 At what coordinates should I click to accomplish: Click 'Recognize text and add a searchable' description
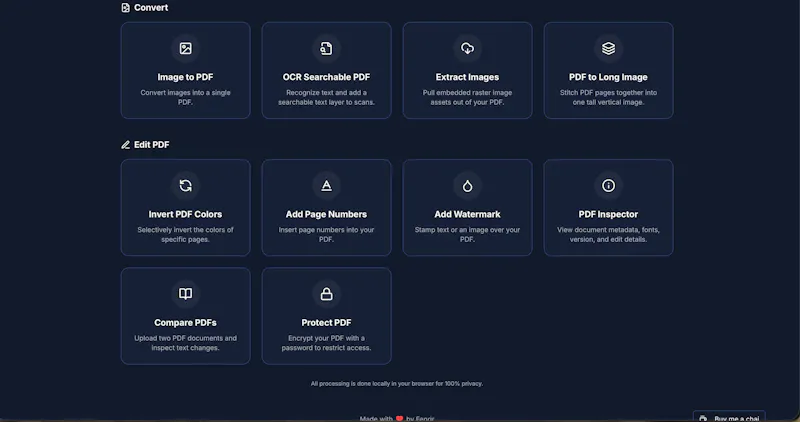pos(326,97)
